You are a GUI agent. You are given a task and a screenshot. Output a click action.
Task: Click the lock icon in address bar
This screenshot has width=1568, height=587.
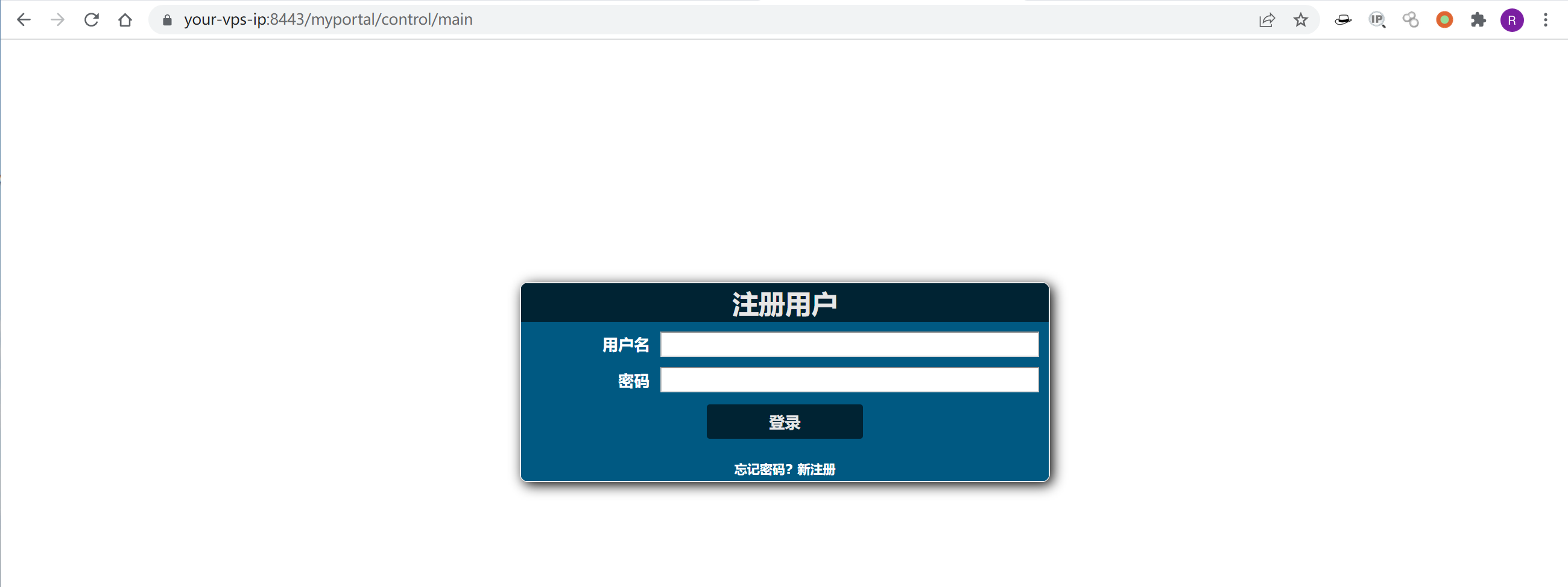pyautogui.click(x=168, y=20)
